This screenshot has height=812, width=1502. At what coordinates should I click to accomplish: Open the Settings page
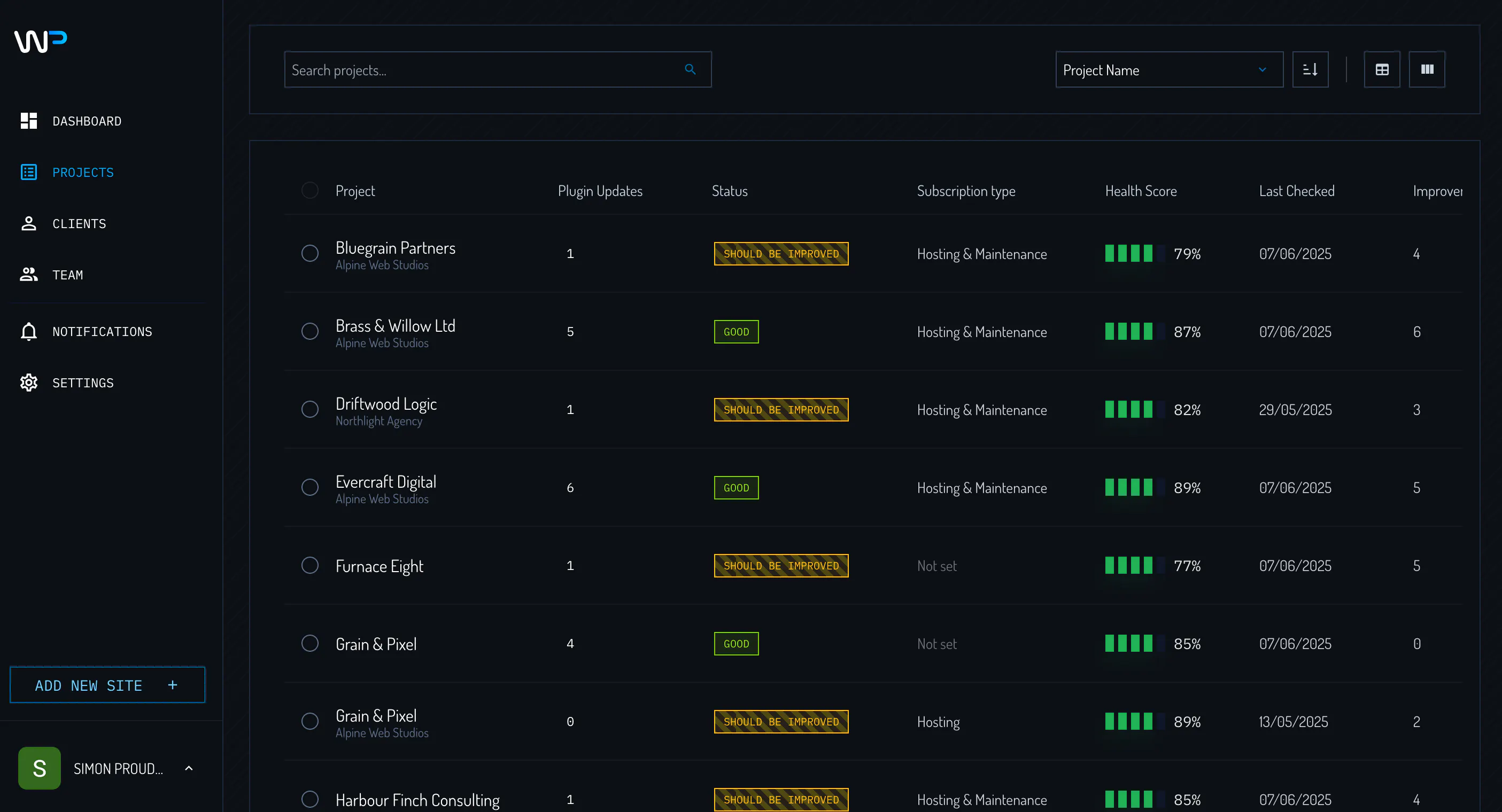[x=83, y=382]
